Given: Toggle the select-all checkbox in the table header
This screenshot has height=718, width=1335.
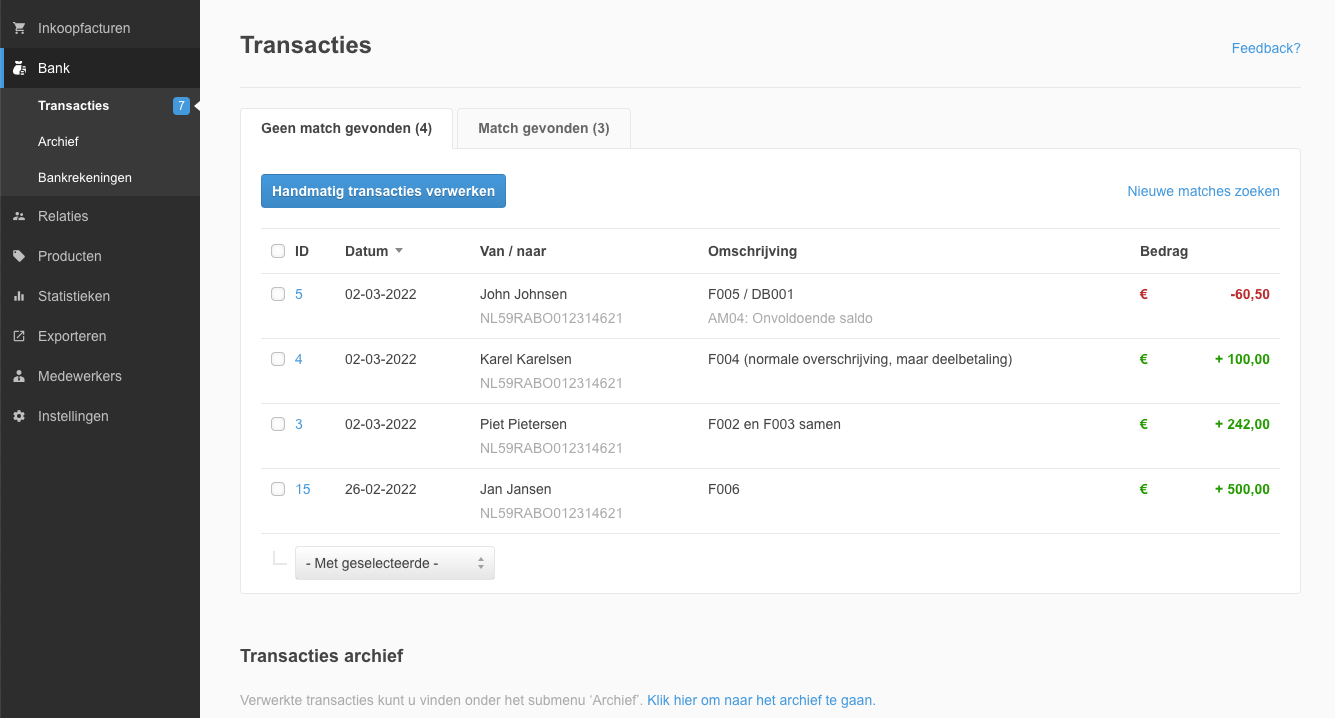Looking at the screenshot, I should pos(278,251).
